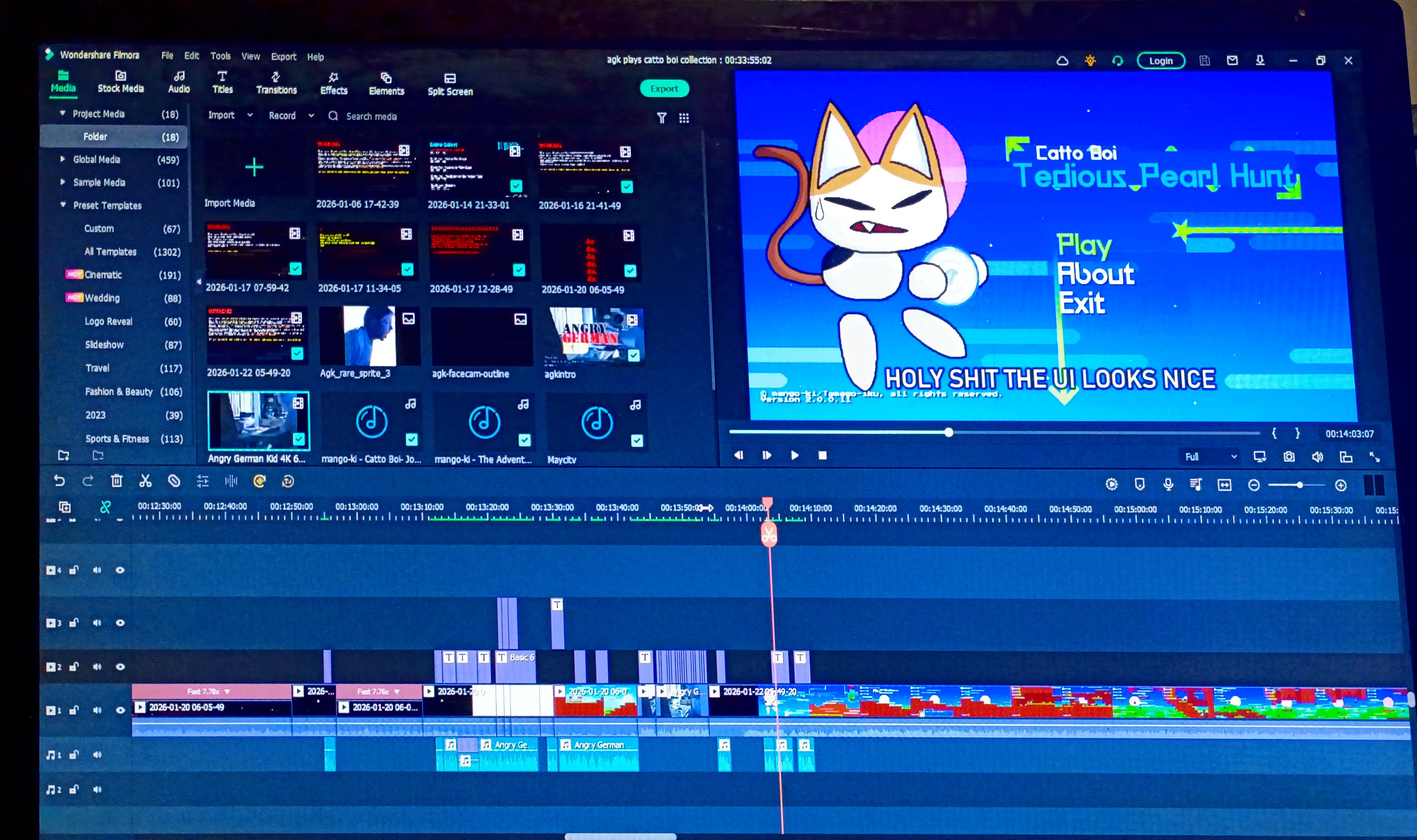This screenshot has width=1417, height=840.
Task: Click the Login button
Action: click(x=1160, y=61)
